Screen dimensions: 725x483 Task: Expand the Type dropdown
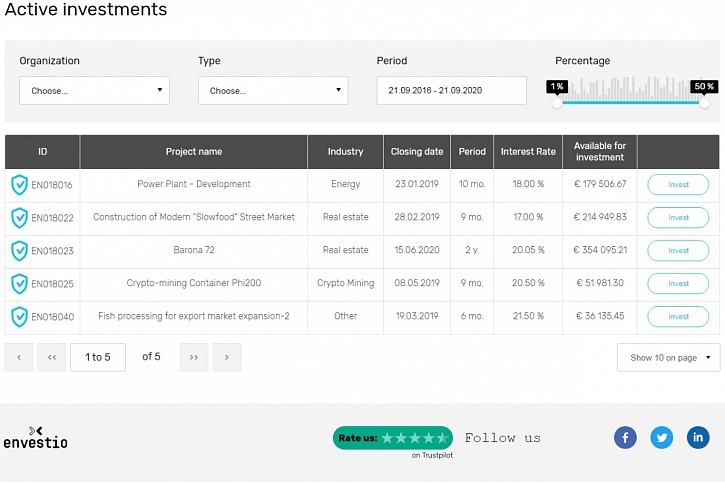272,91
